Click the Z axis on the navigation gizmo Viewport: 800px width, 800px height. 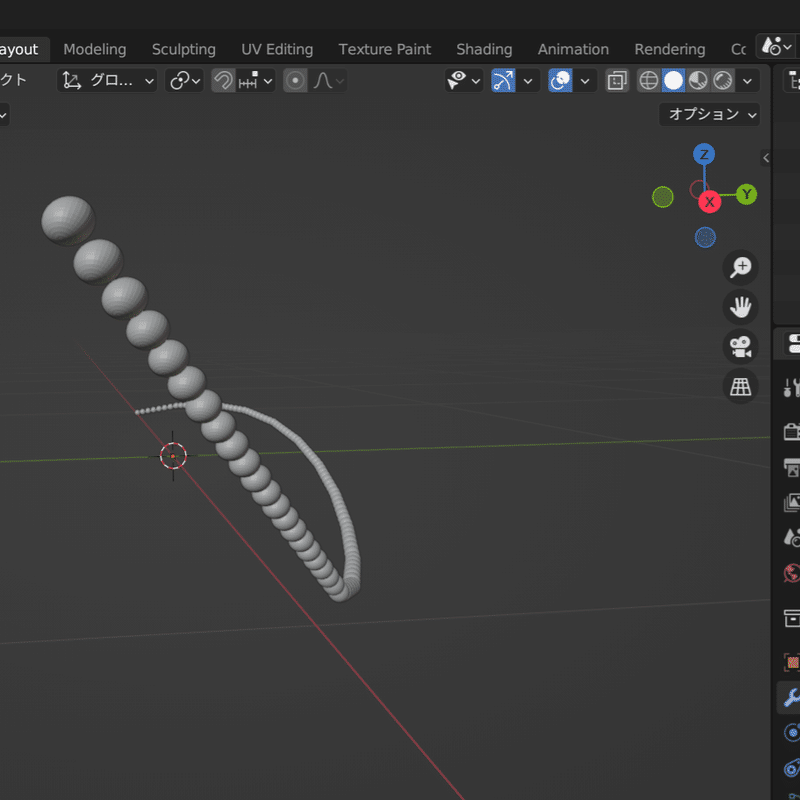coord(703,154)
